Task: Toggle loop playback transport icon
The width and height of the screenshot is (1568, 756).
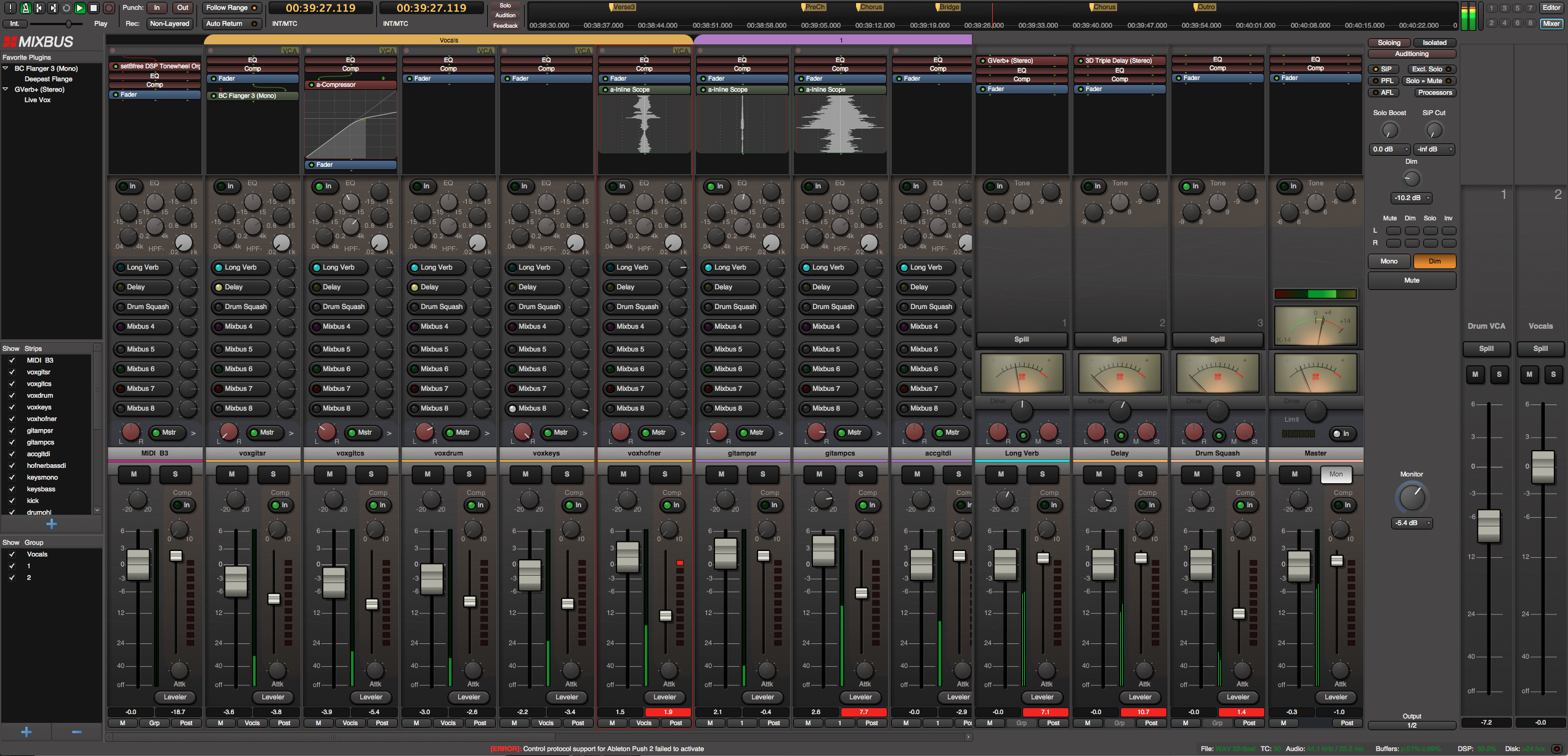Action: pyautogui.click(x=66, y=8)
